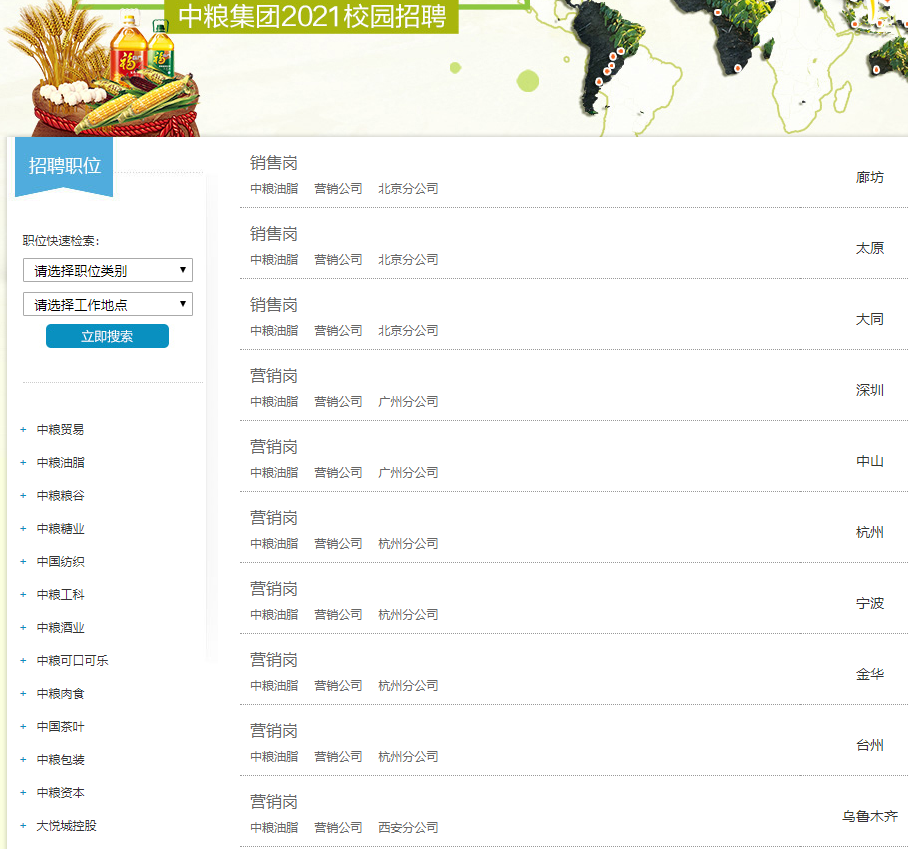
Task: Open the 营销岗 job in 台州
Action: [x=273, y=731]
